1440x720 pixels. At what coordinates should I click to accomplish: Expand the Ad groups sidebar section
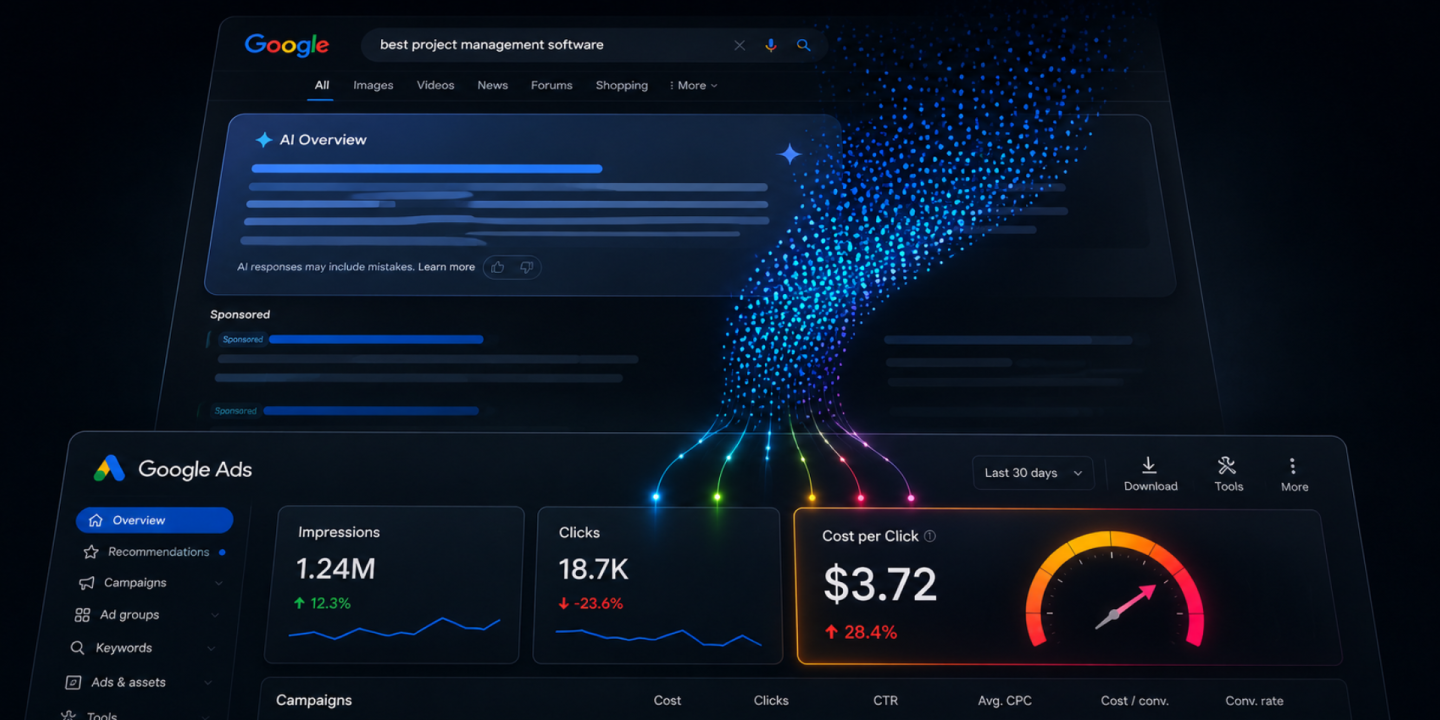pos(214,615)
